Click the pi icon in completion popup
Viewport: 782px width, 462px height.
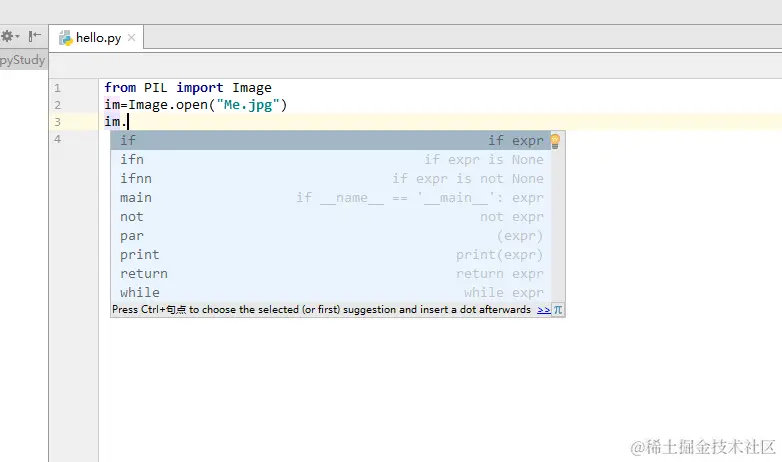(558, 310)
